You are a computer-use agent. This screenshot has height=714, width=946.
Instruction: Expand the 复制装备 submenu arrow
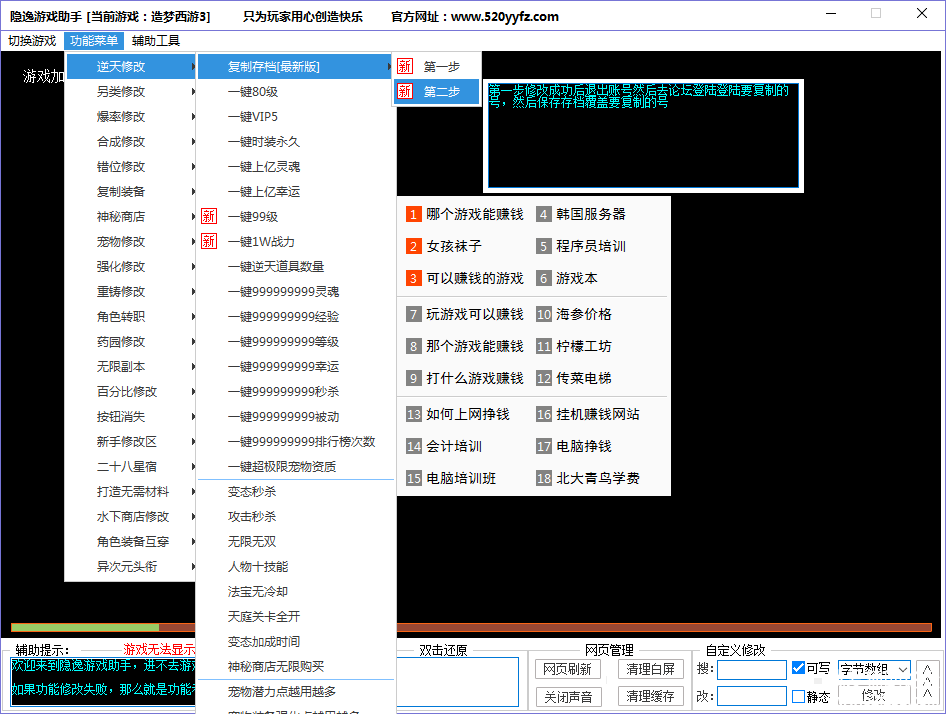pyautogui.click(x=193, y=192)
